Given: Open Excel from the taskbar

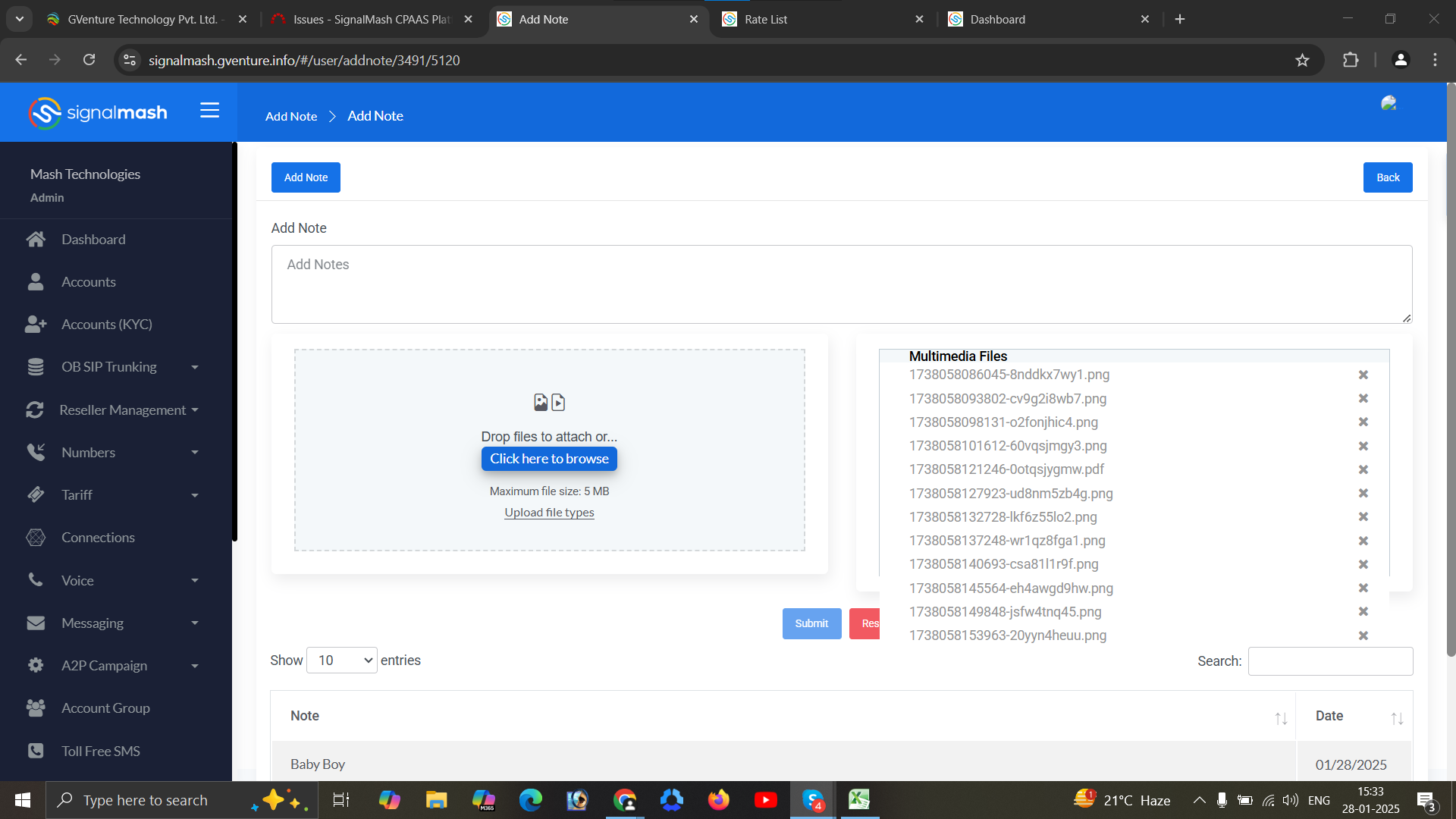Looking at the screenshot, I should [x=858, y=800].
